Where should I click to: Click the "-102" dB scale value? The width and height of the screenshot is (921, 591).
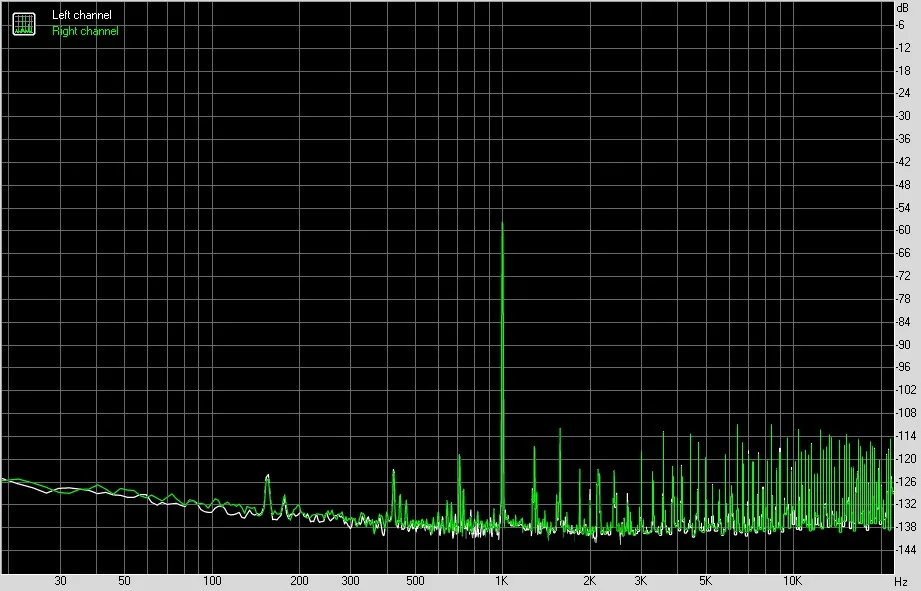[x=905, y=389]
